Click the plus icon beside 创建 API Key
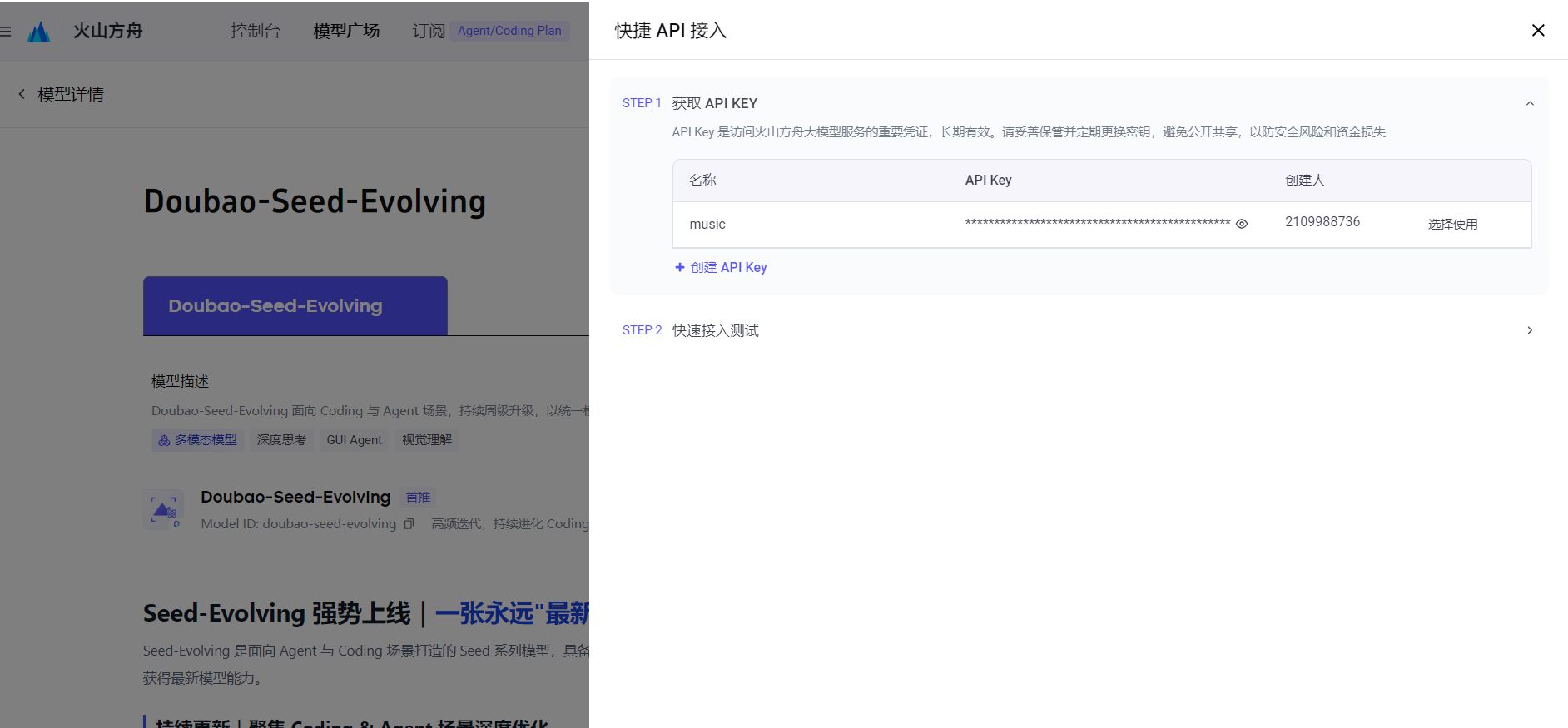This screenshot has height=728, width=1568. [x=680, y=267]
